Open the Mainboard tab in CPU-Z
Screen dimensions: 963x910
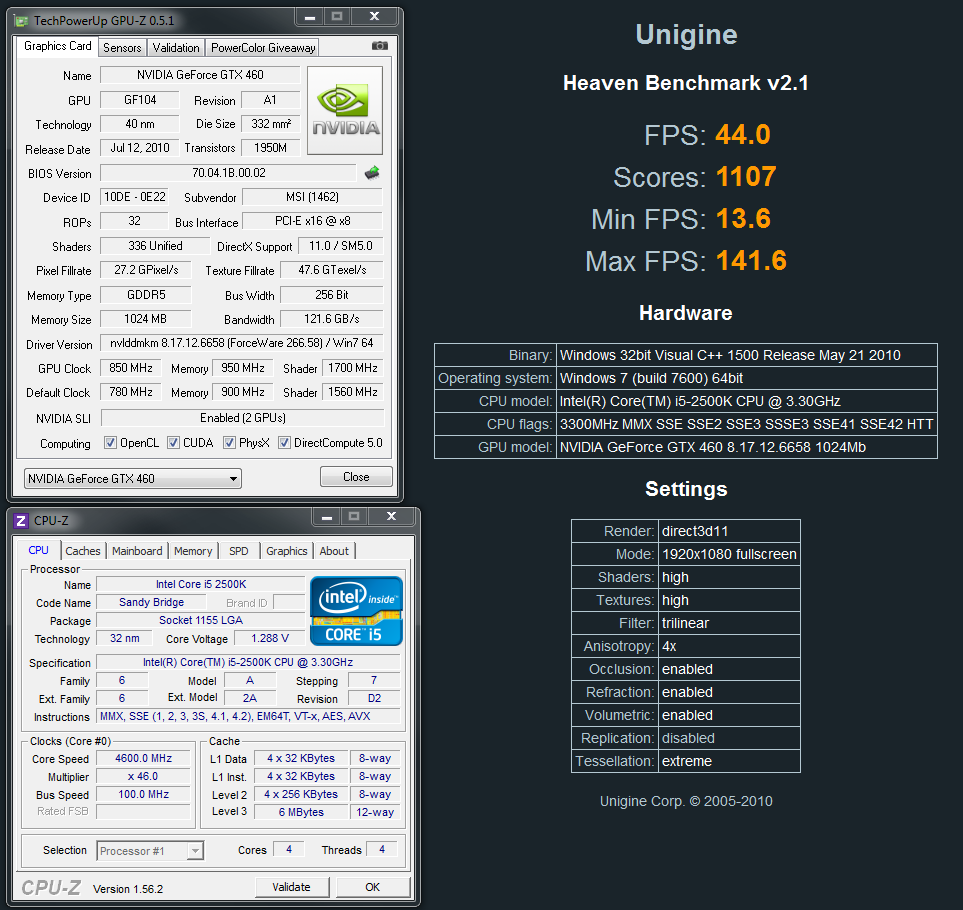[137, 551]
